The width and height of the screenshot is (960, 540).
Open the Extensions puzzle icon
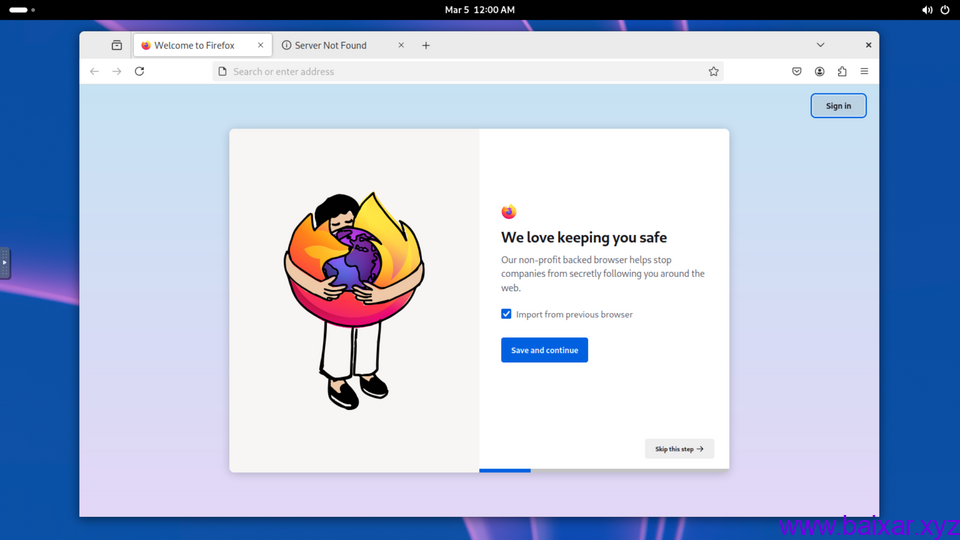point(842,72)
